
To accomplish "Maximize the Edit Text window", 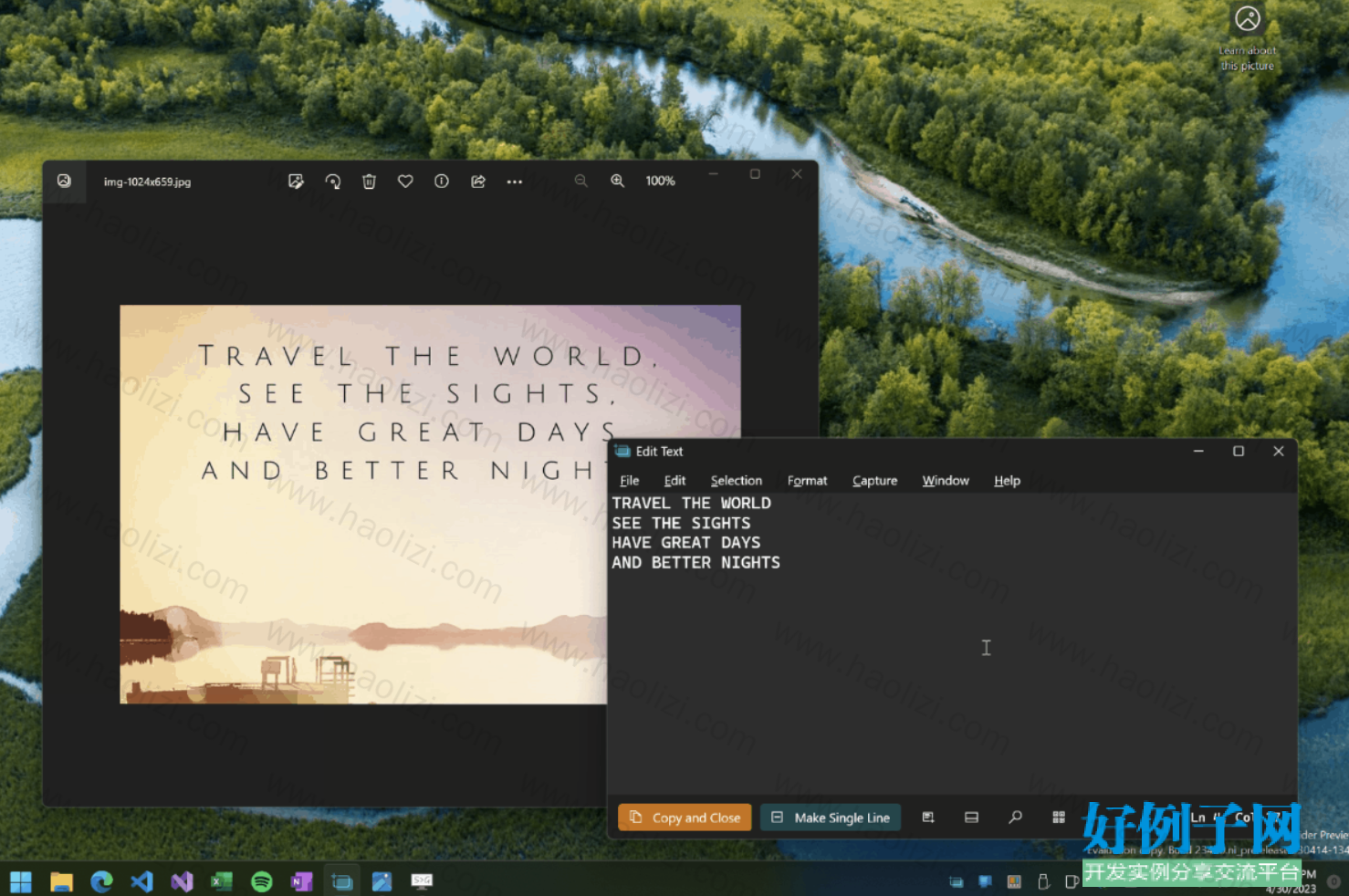I will point(1239,451).
